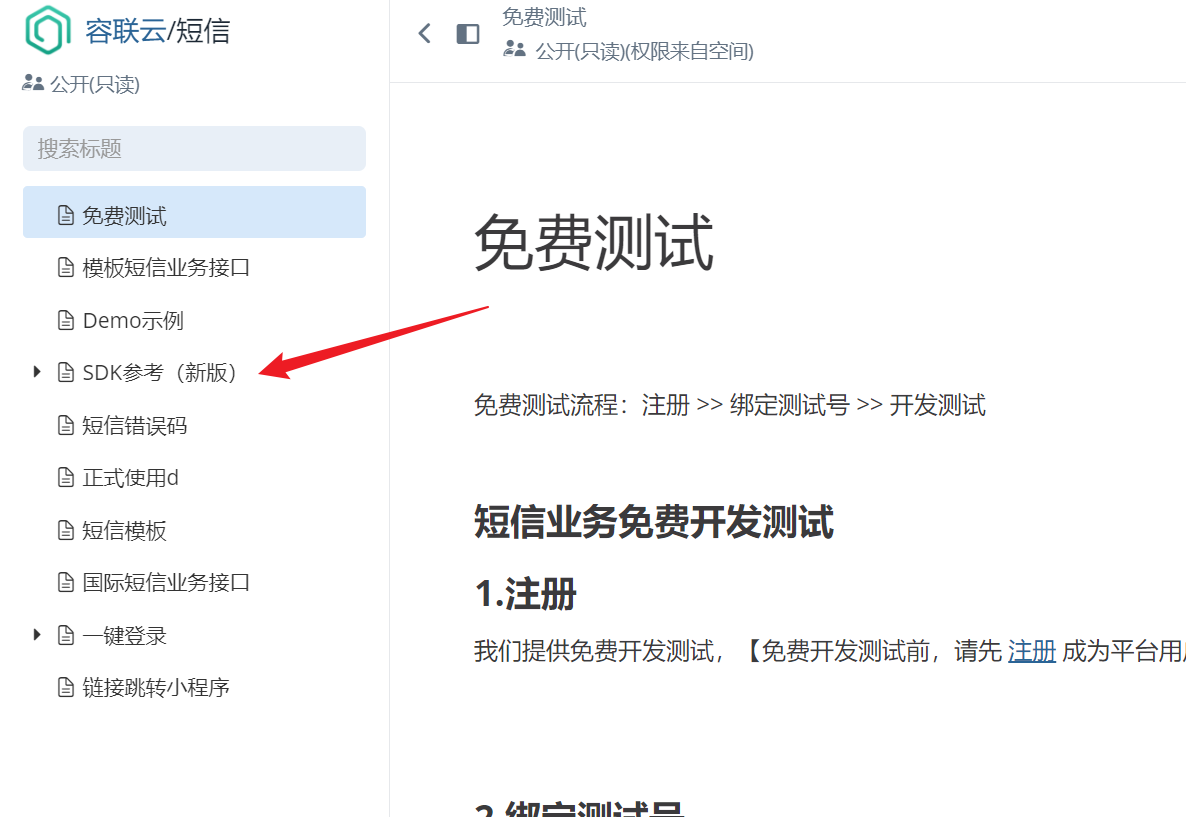Click the document icon next to 正式使用d

tap(66, 477)
